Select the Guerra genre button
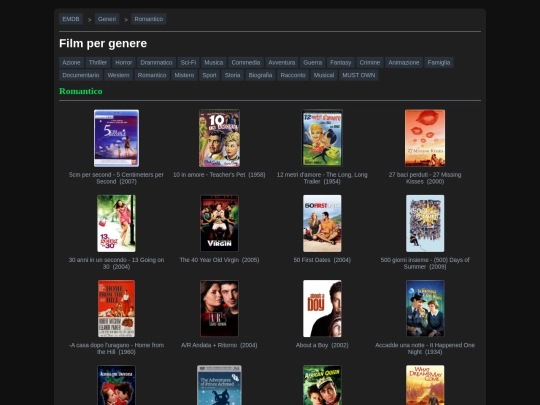540x405 pixels. [x=312, y=63]
